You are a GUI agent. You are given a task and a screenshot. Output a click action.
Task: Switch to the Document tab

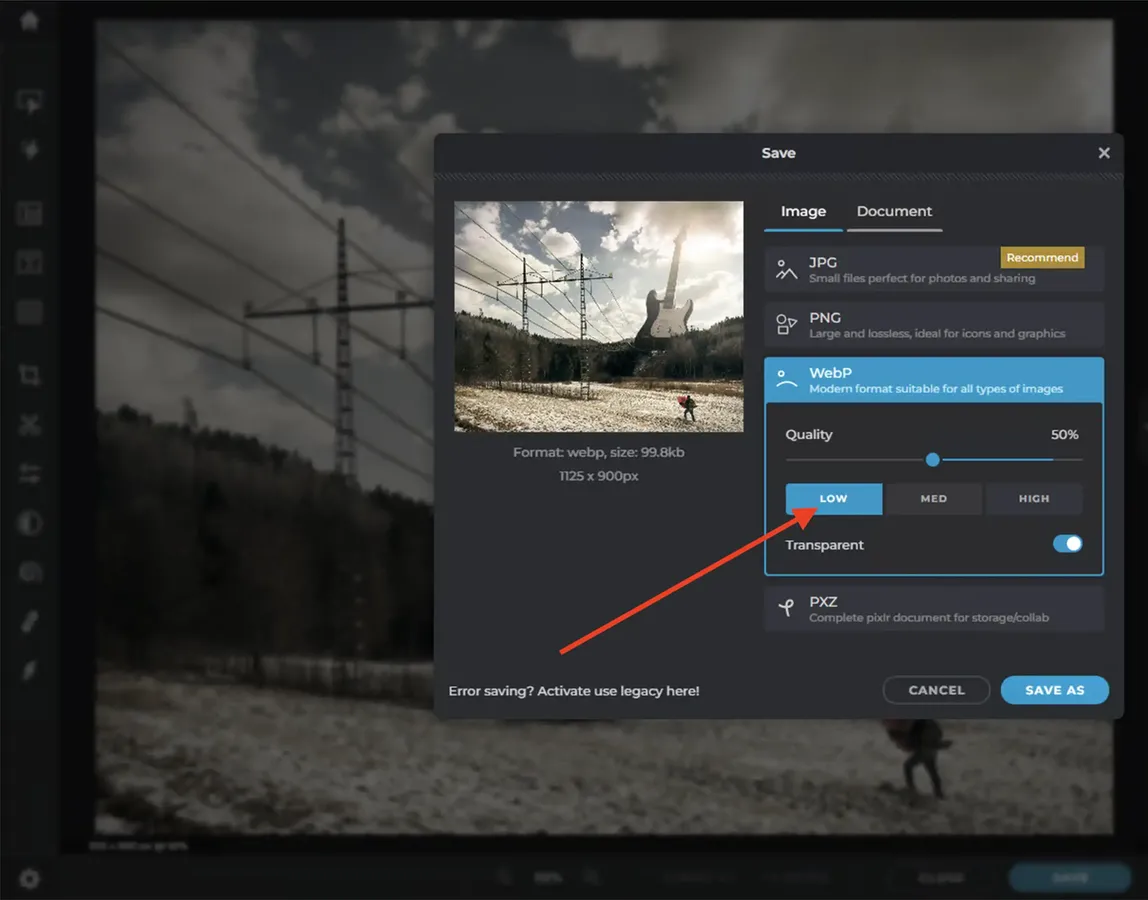coord(894,211)
